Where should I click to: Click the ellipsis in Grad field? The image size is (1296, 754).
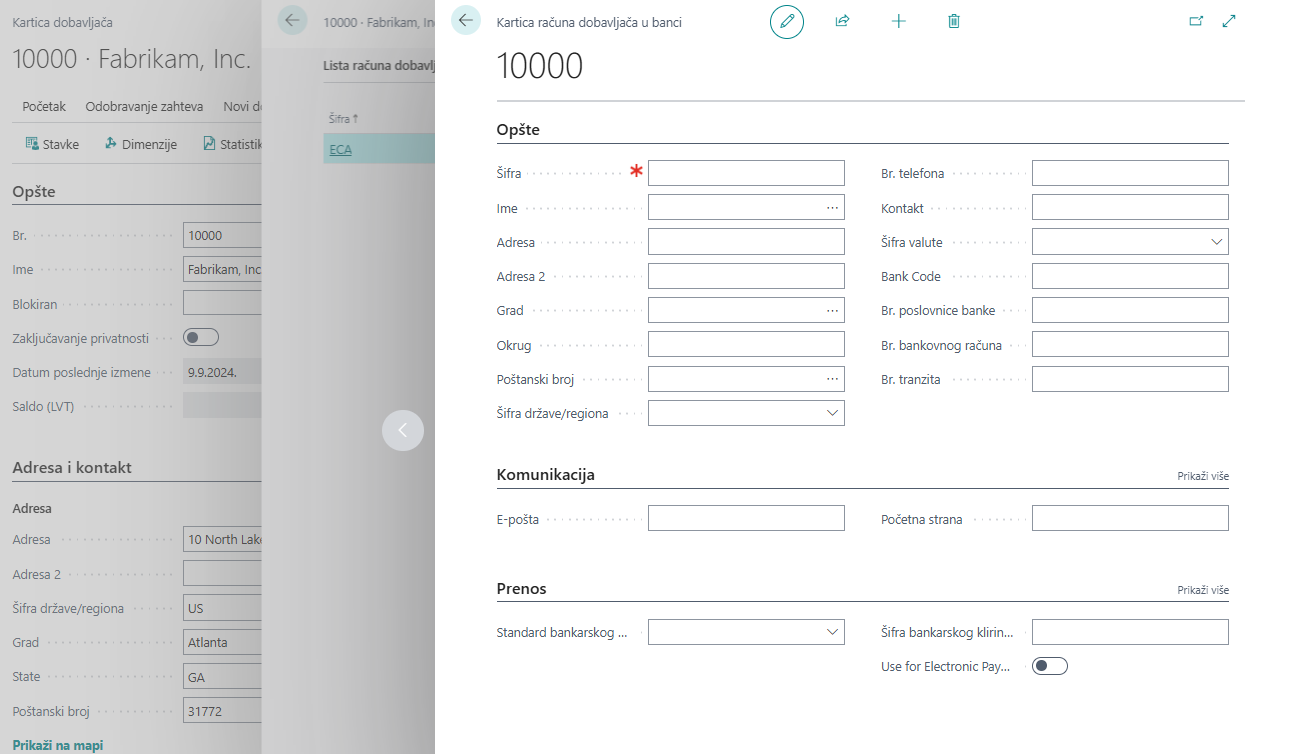click(x=832, y=311)
